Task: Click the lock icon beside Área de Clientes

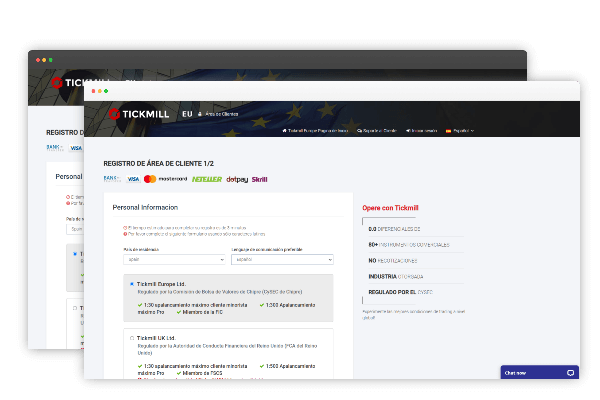Action: [x=200, y=114]
